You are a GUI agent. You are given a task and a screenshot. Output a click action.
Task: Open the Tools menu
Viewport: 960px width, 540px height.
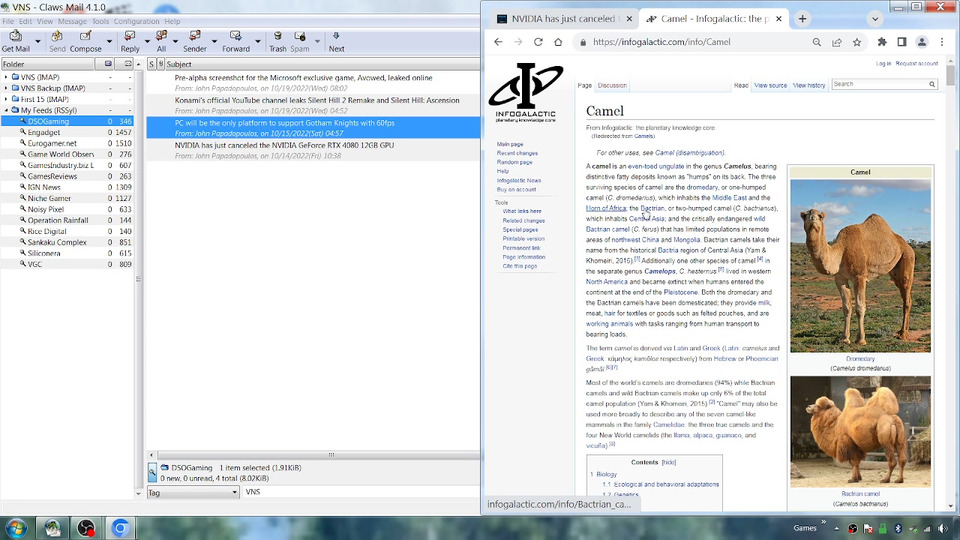(100, 21)
